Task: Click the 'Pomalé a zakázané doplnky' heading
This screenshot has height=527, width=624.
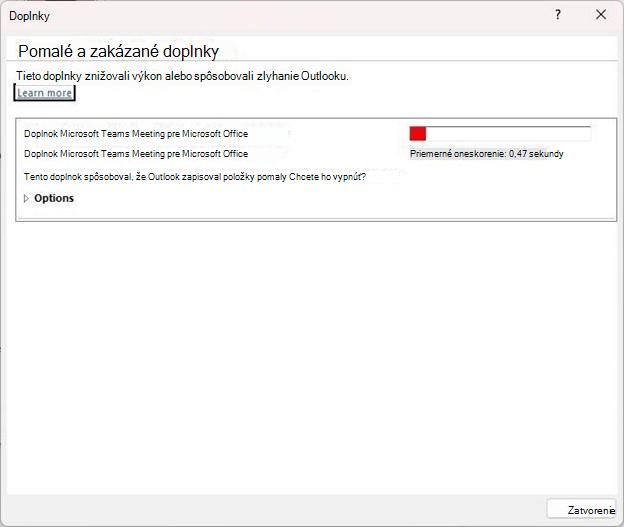Action: 119,51
